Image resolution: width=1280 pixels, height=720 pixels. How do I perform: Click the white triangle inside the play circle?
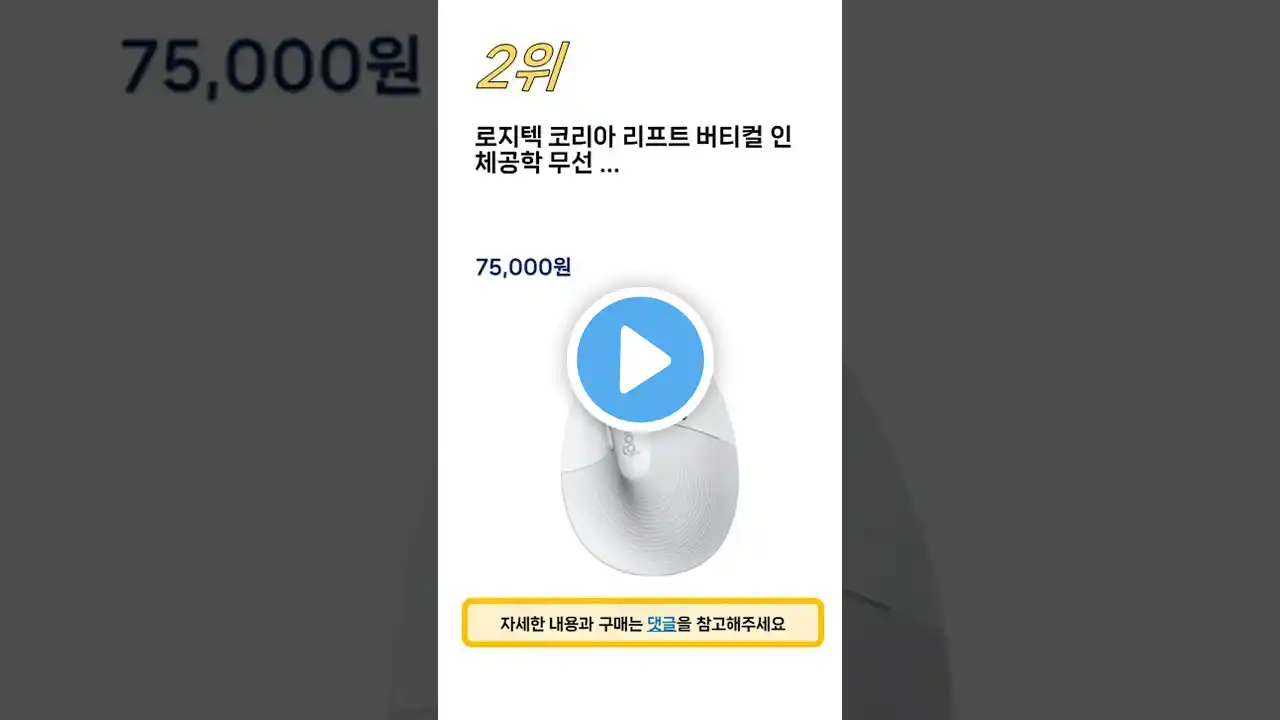pyautogui.click(x=644, y=360)
